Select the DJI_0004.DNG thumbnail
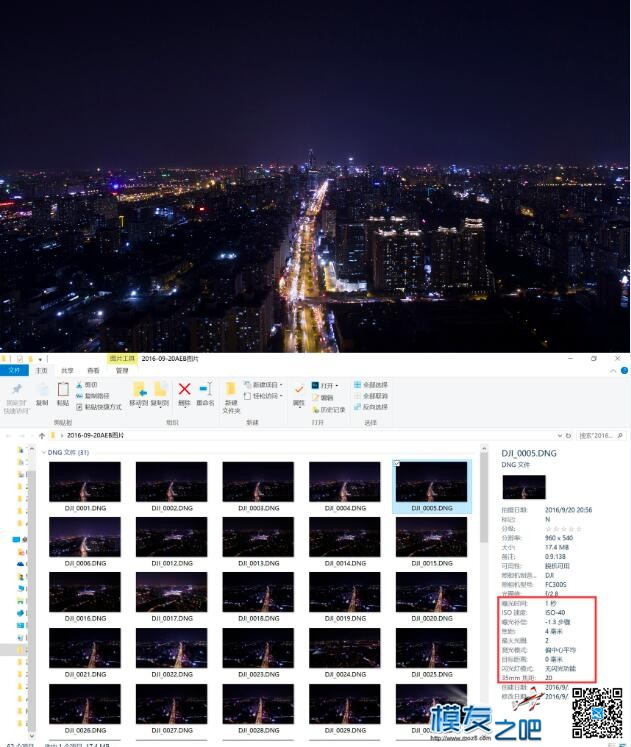 (345, 482)
